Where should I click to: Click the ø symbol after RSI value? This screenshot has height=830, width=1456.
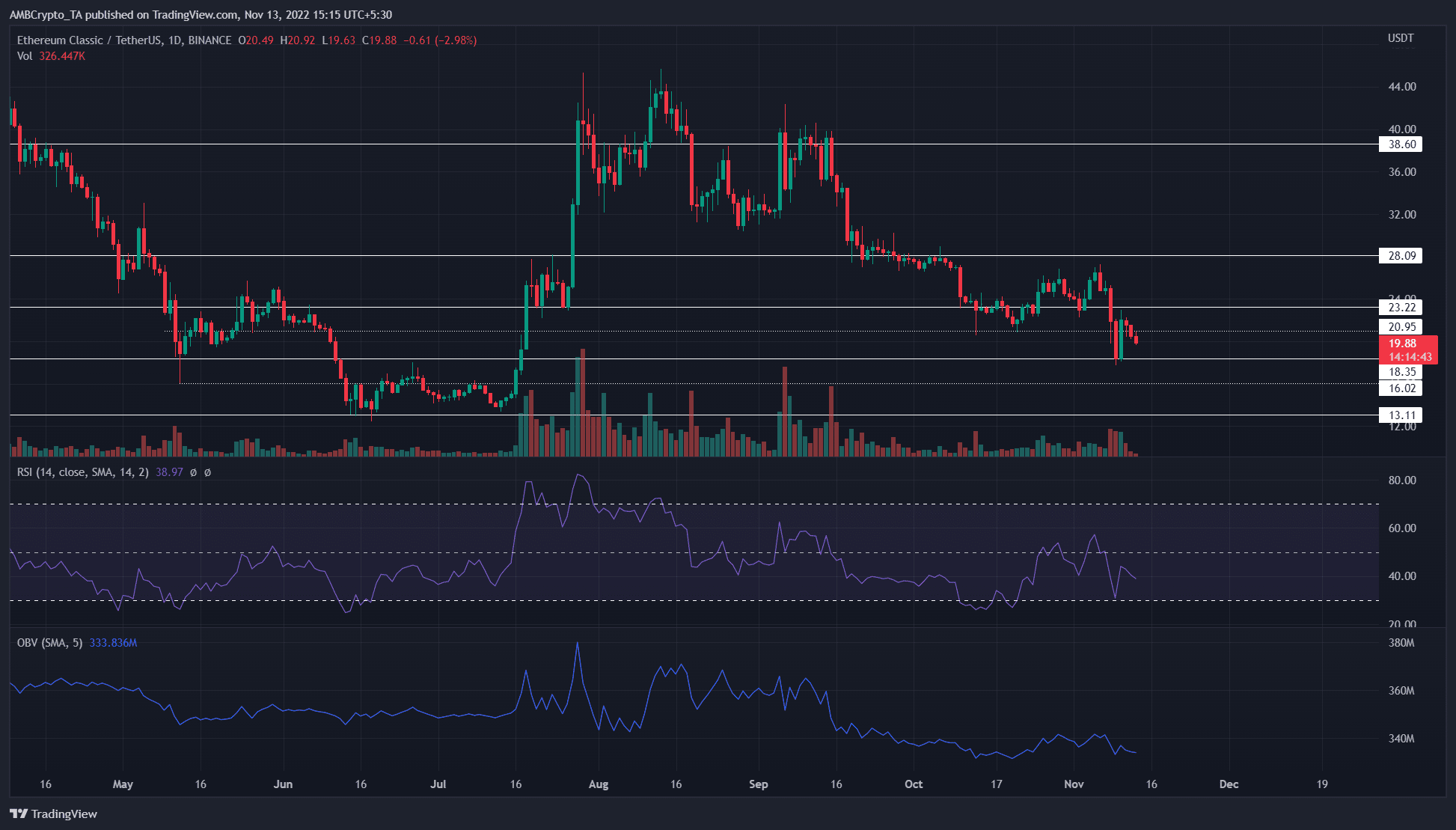tap(193, 472)
